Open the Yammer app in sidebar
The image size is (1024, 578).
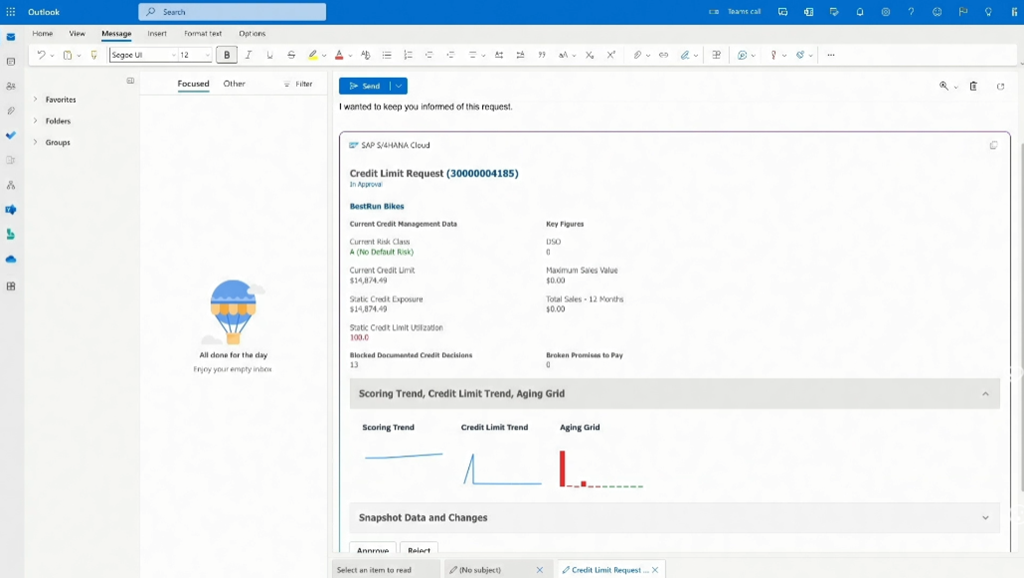(x=11, y=210)
